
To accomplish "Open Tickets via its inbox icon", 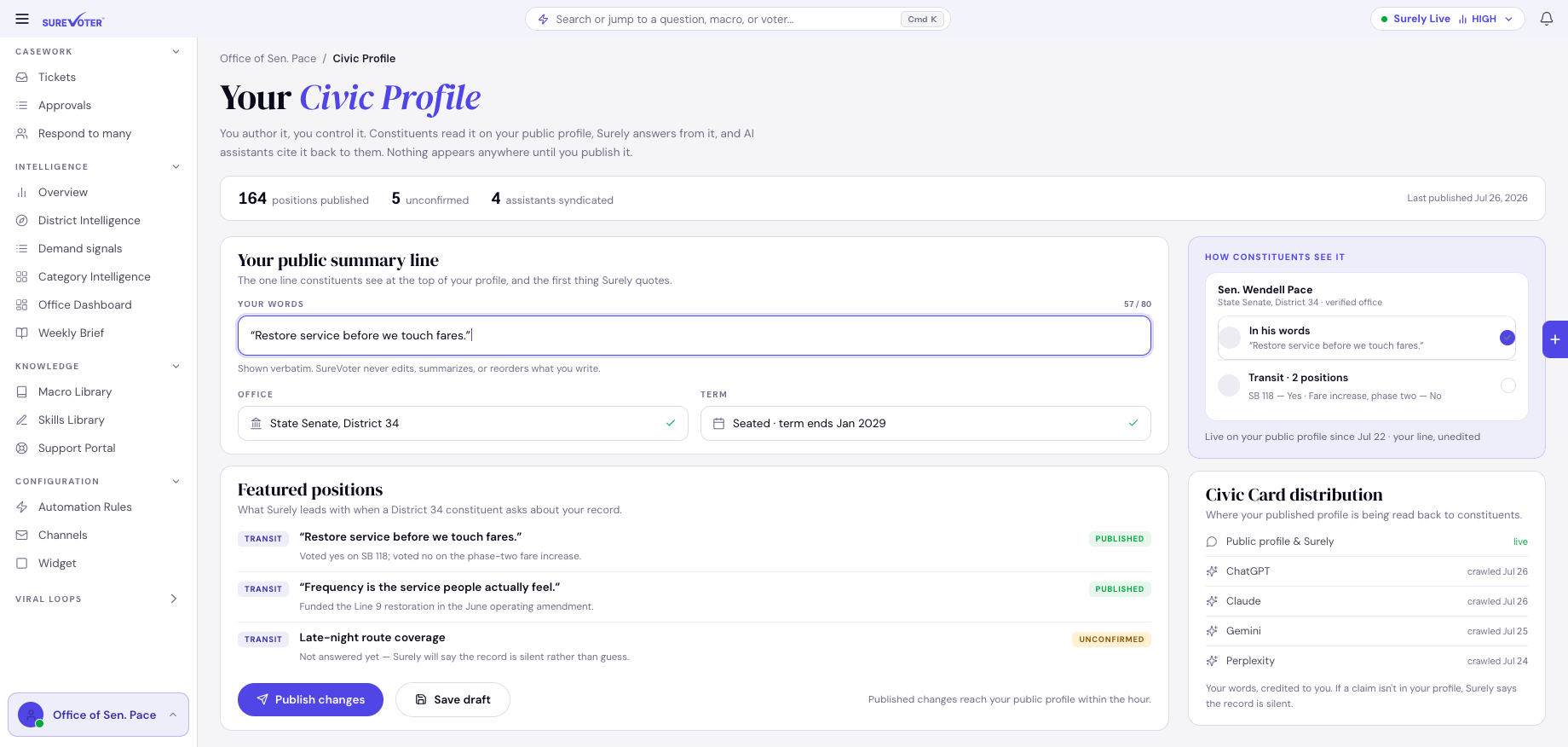I will 22,77.
